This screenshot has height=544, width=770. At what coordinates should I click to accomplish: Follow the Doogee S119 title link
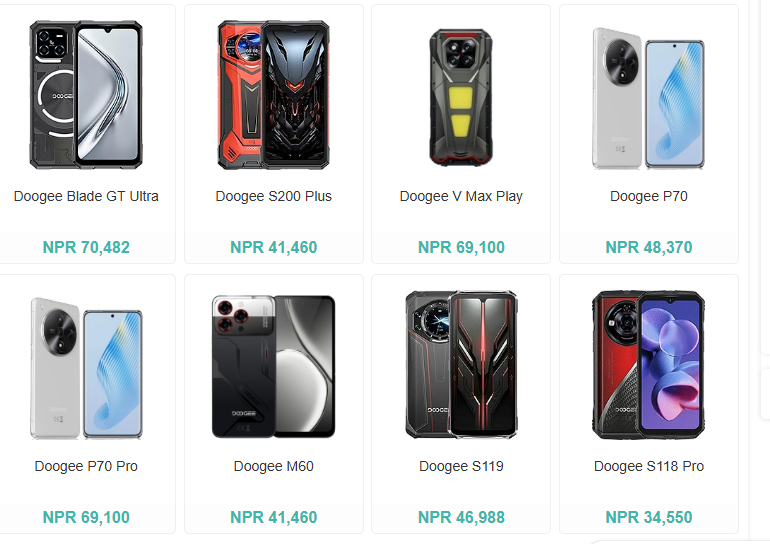461,466
